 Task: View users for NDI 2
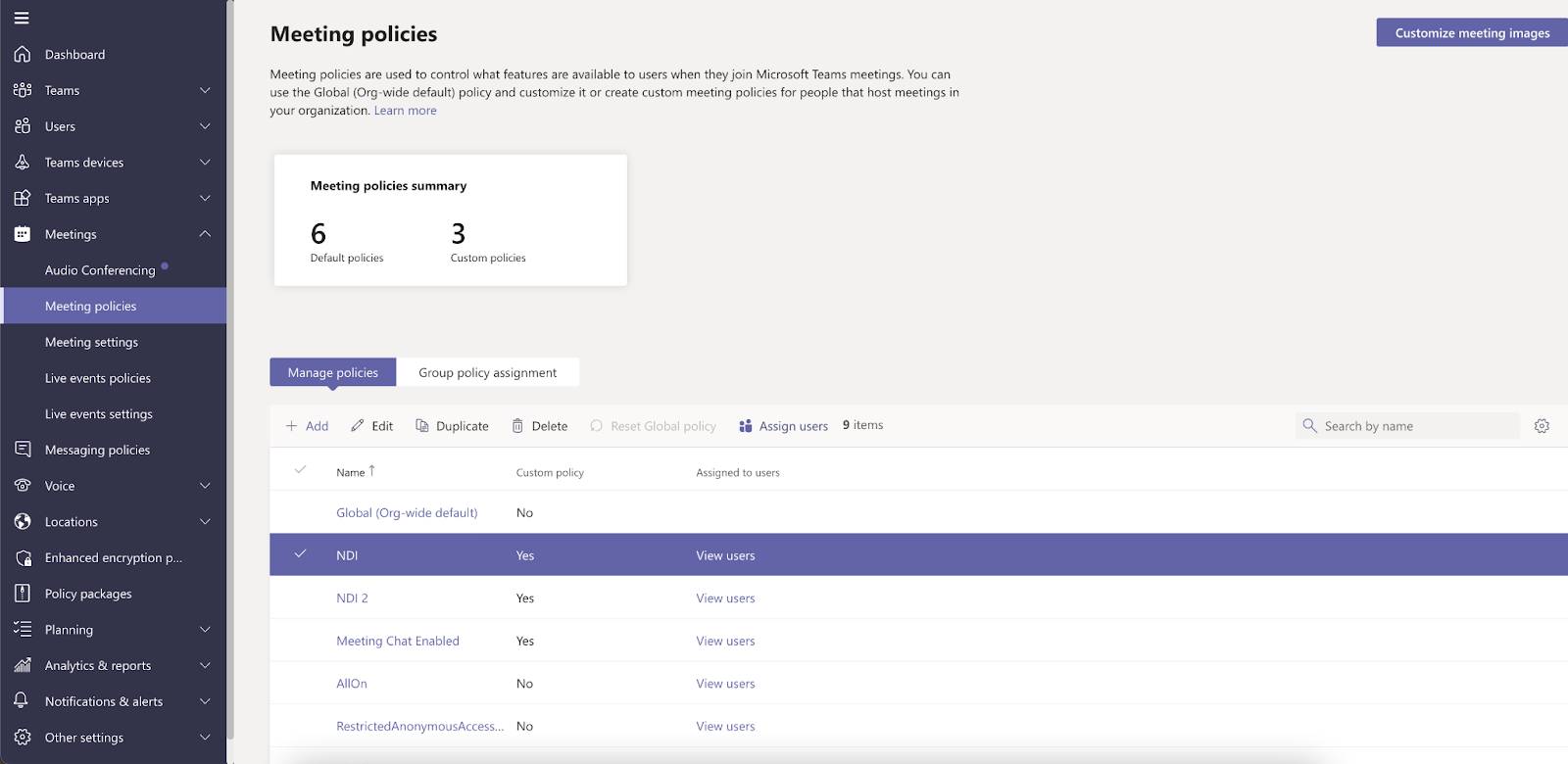point(725,598)
